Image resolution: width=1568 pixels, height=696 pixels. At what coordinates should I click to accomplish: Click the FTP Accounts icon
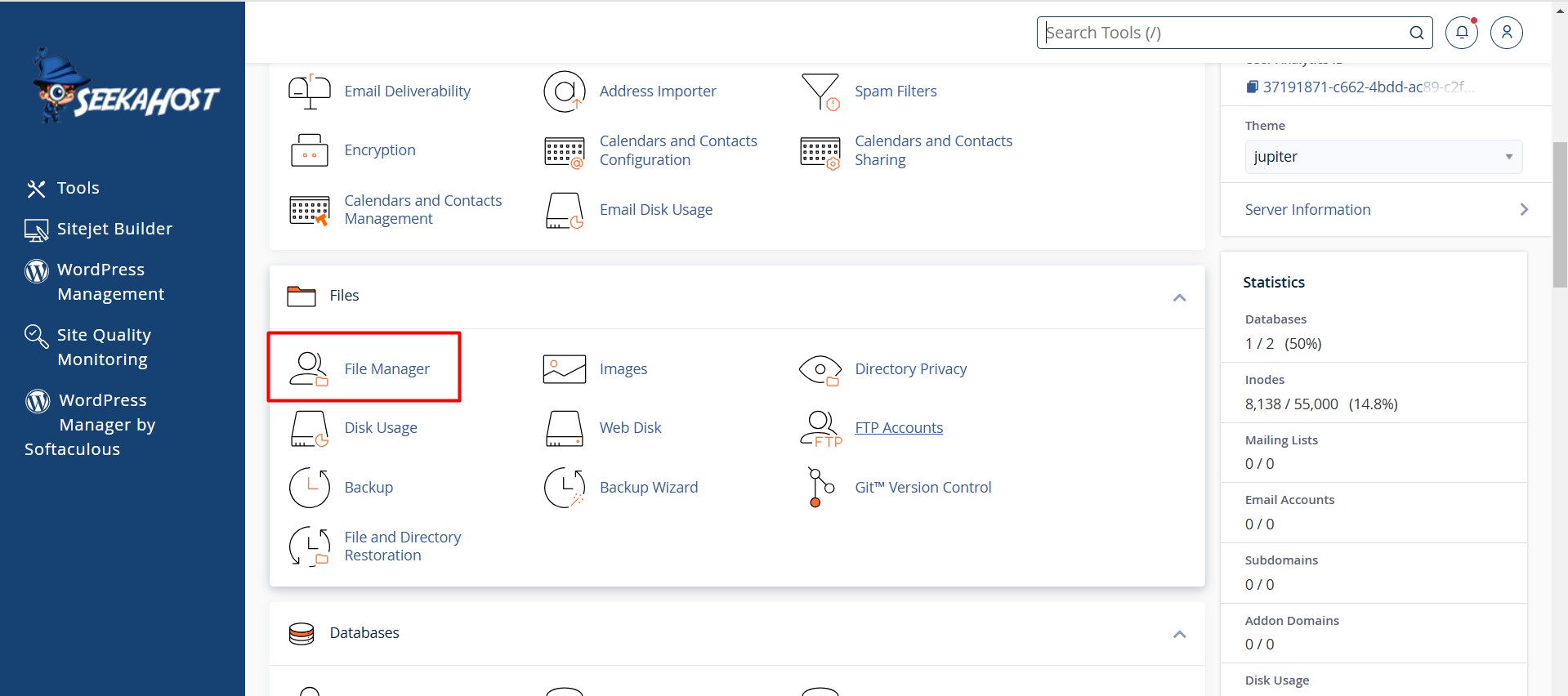point(820,428)
